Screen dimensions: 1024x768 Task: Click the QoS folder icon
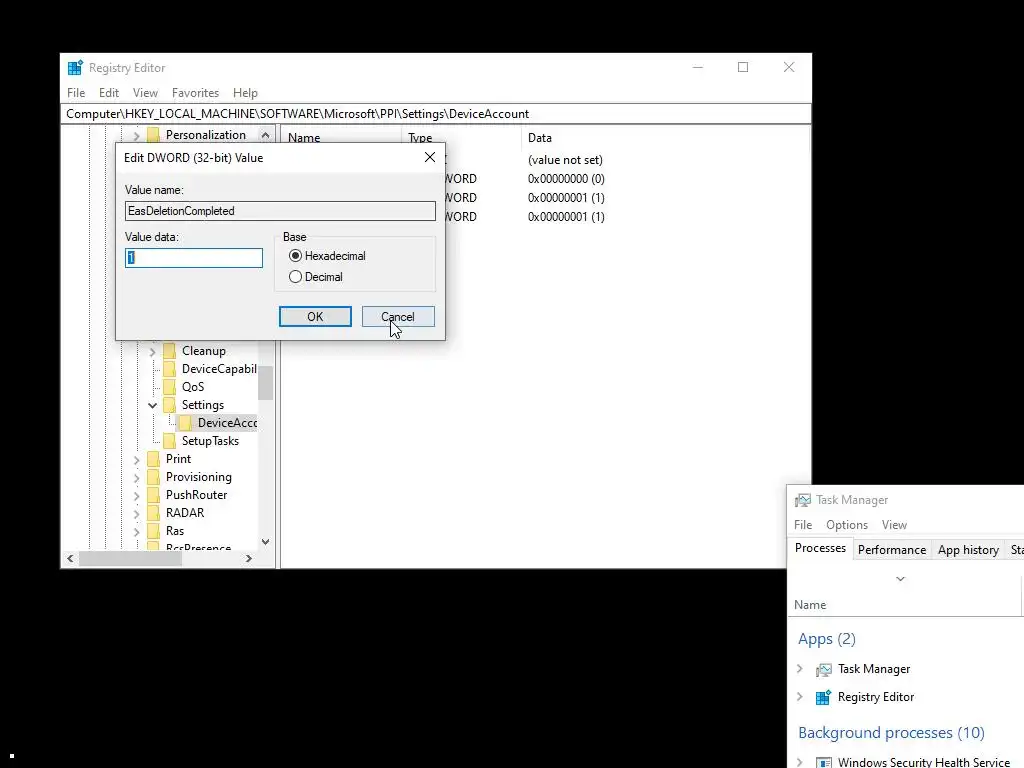point(169,387)
